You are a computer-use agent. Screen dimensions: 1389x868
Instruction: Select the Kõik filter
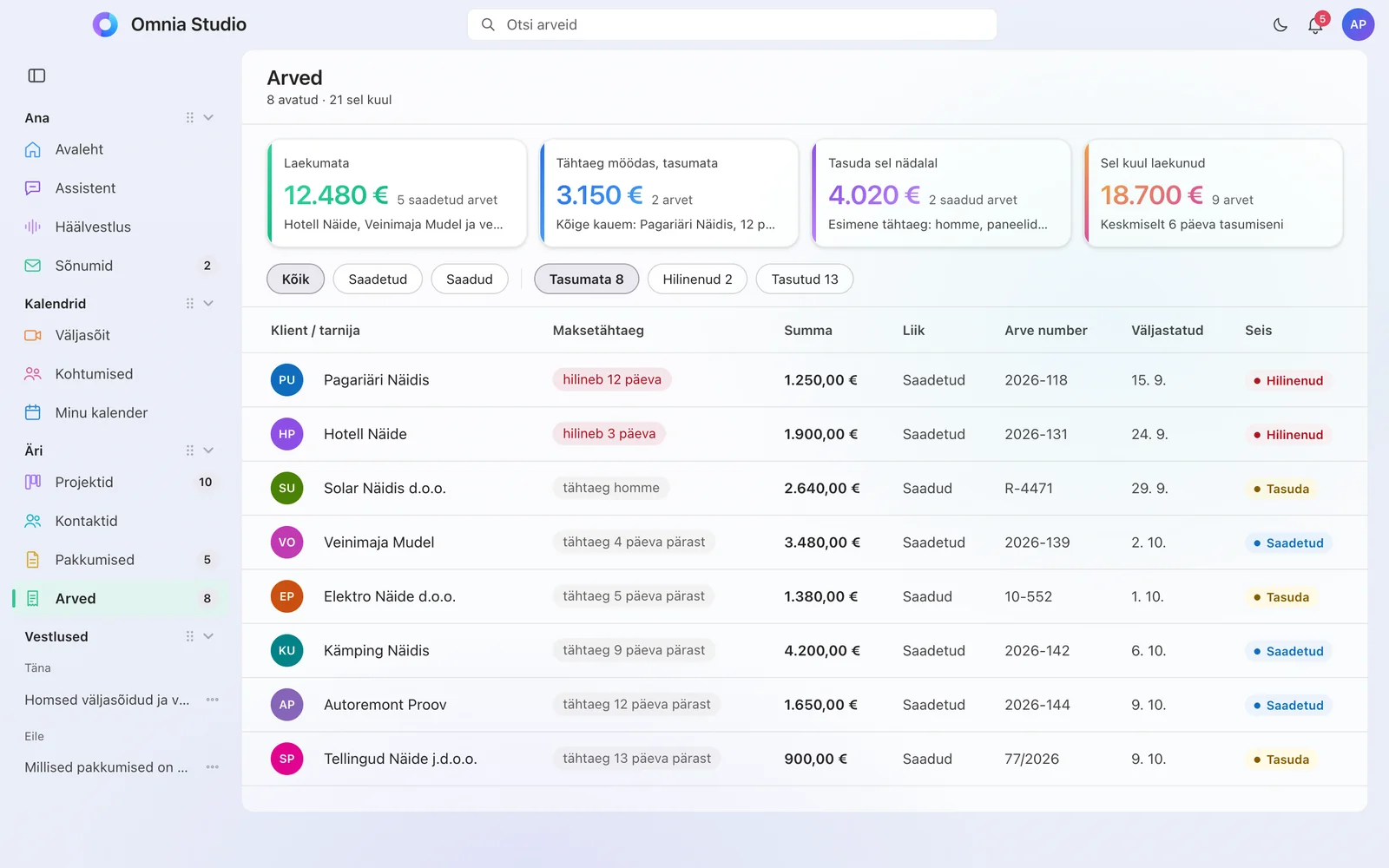point(295,279)
